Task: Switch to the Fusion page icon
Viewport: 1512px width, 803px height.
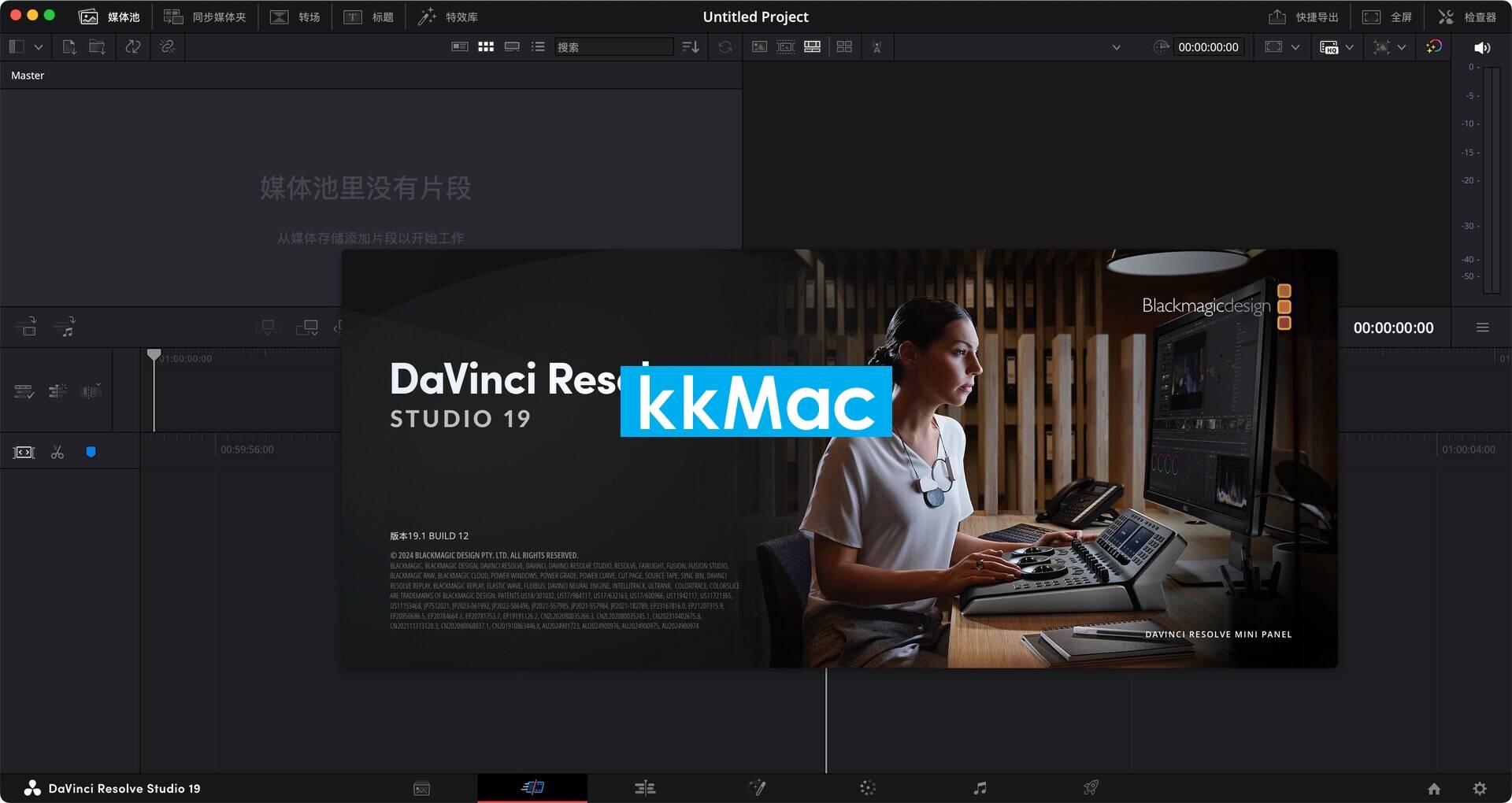Action: pos(757,787)
